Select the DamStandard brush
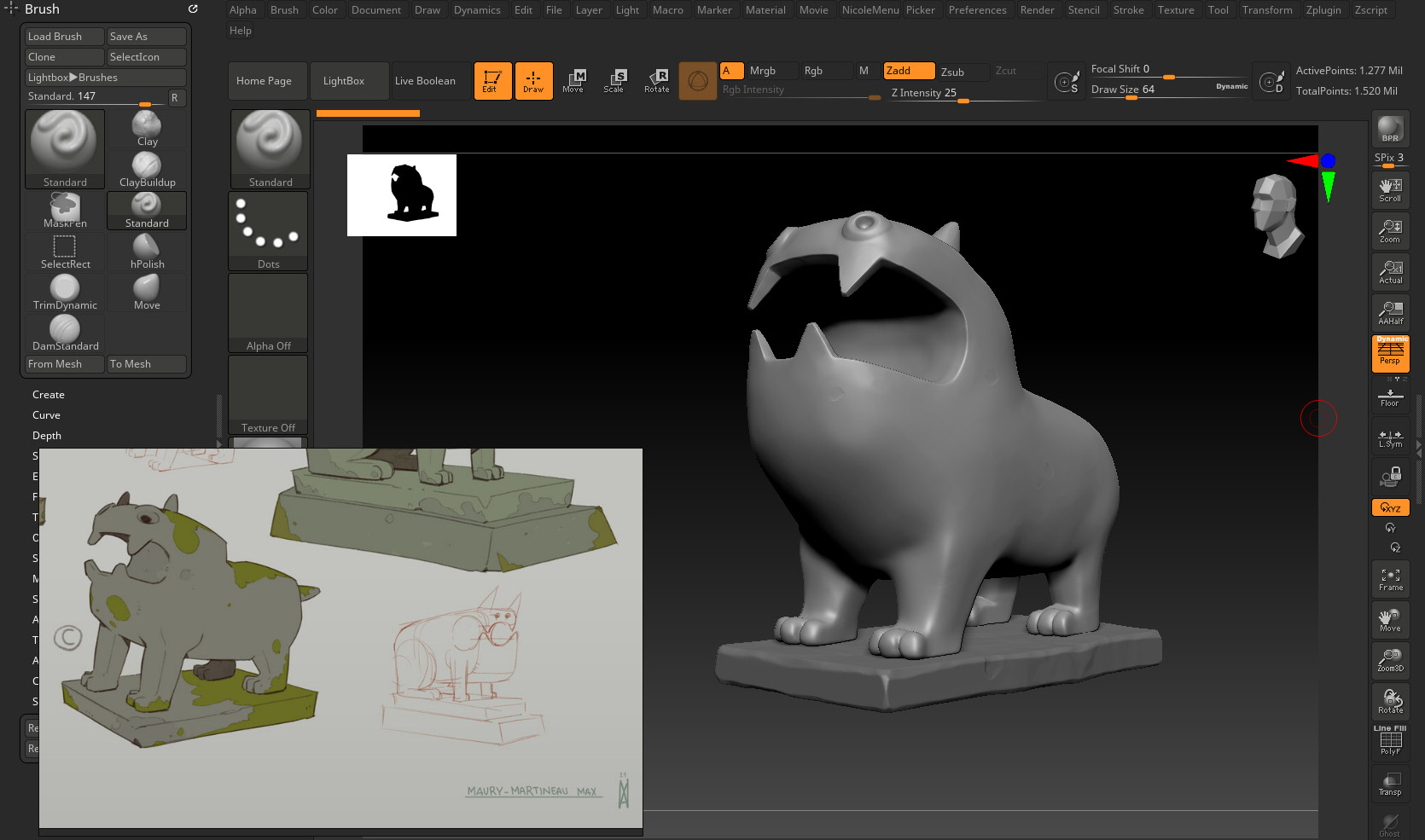The image size is (1425, 840). pos(65,333)
